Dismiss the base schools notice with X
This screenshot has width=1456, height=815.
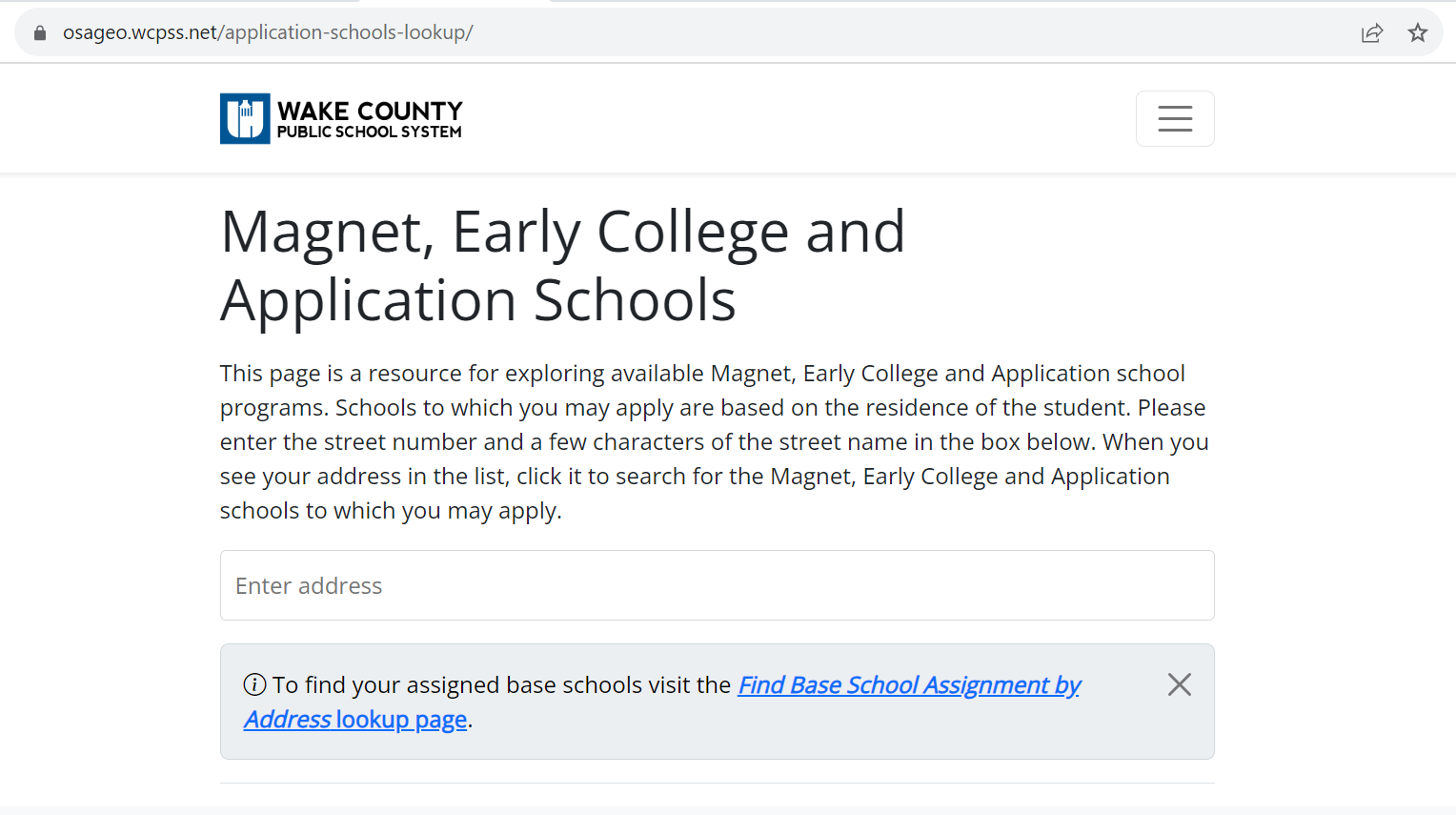click(x=1180, y=684)
